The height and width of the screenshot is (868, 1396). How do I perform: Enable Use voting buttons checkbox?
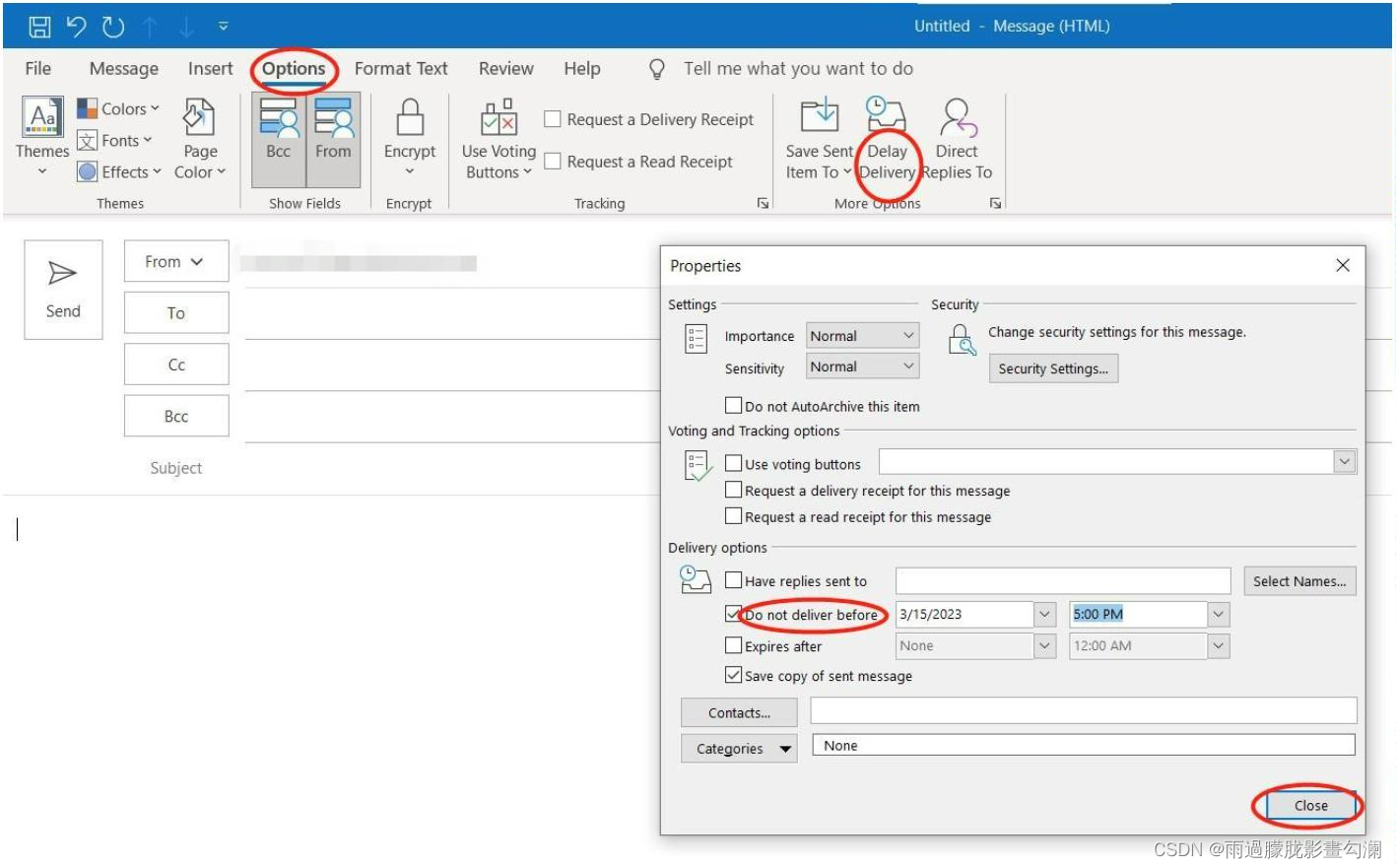(733, 463)
